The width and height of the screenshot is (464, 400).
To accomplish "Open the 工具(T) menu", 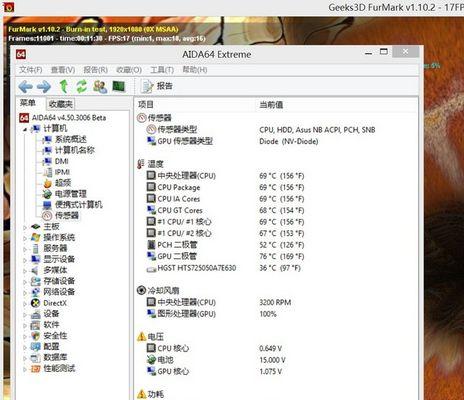I will [x=162, y=70].
